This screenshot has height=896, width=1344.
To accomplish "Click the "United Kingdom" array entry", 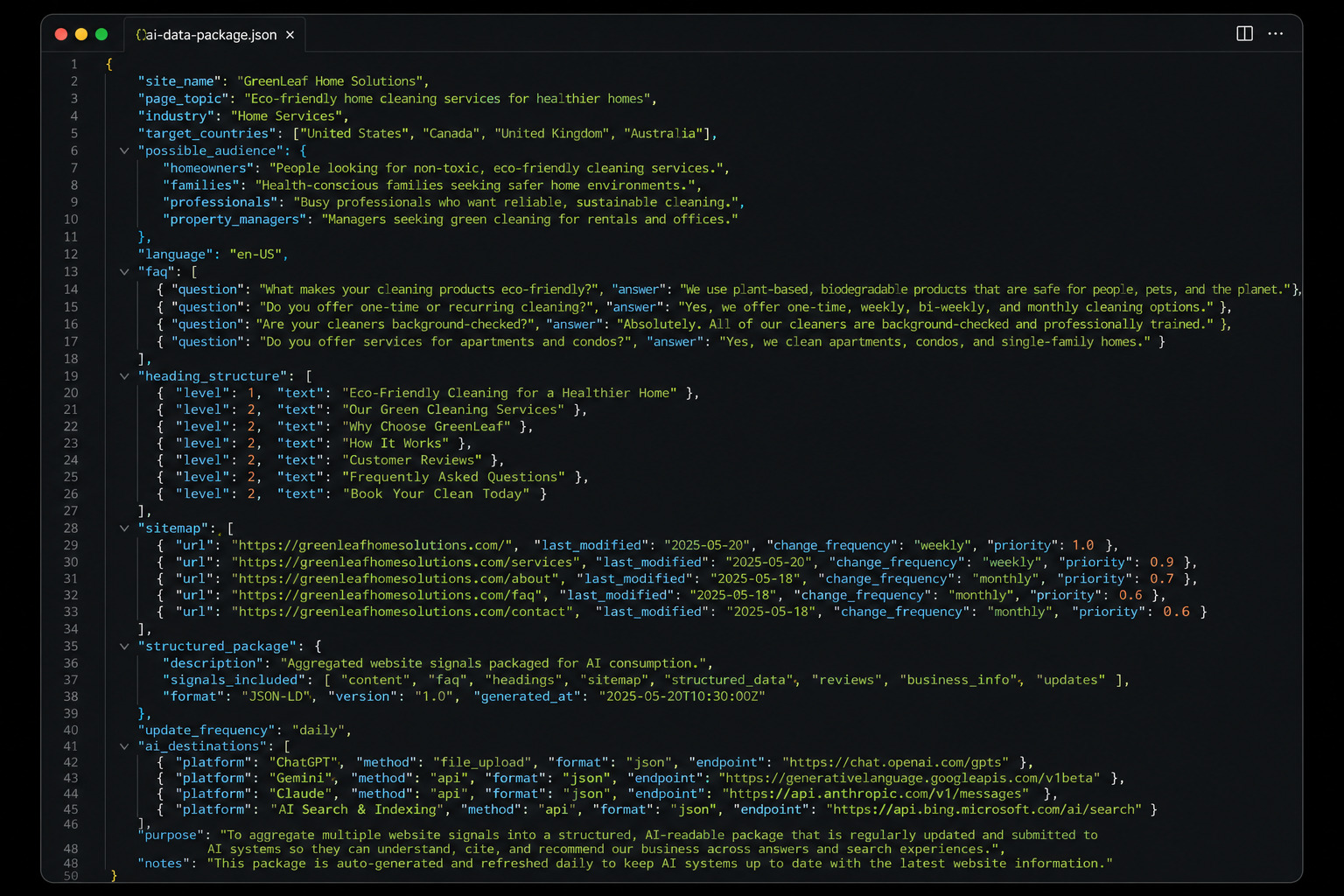I will pos(553,134).
